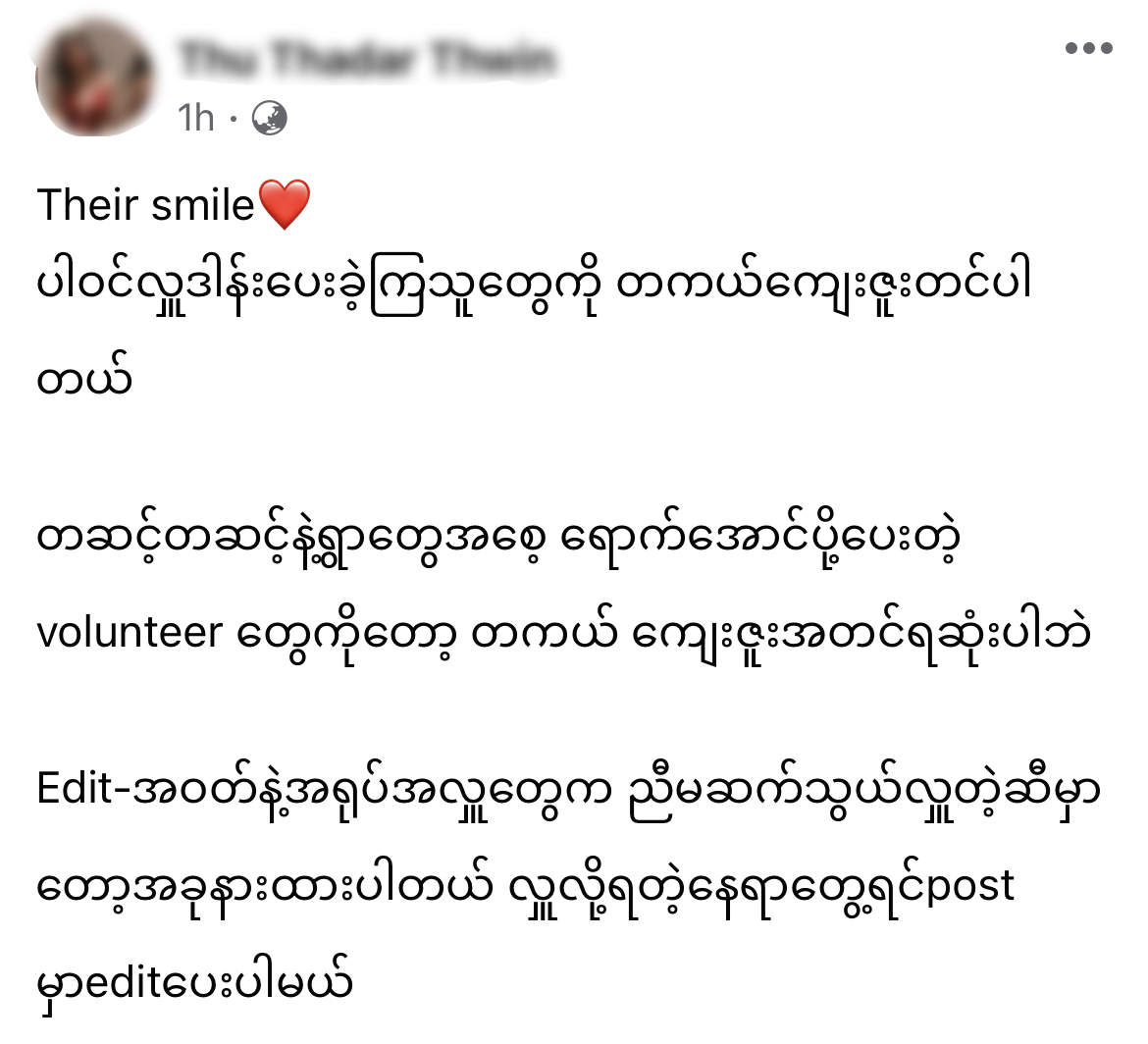This screenshot has width=1148, height=1044.
Task: Click the red heart emoji
Action: [285, 204]
